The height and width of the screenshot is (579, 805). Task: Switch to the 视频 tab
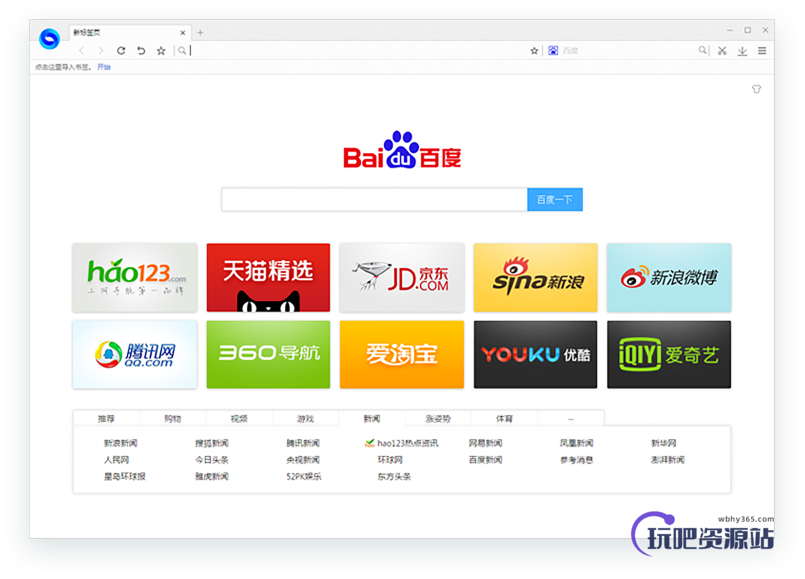click(x=239, y=418)
